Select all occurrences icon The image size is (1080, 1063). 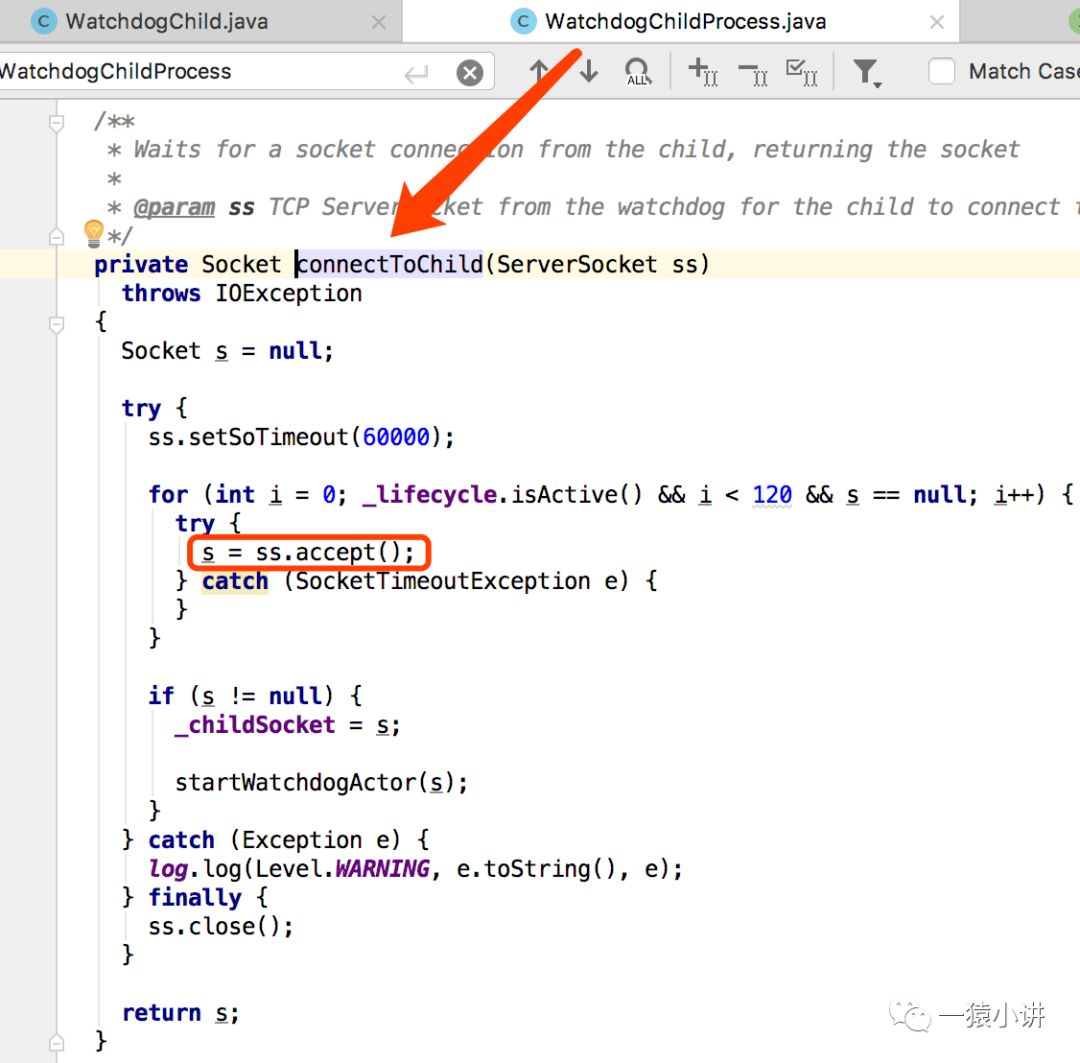point(802,72)
